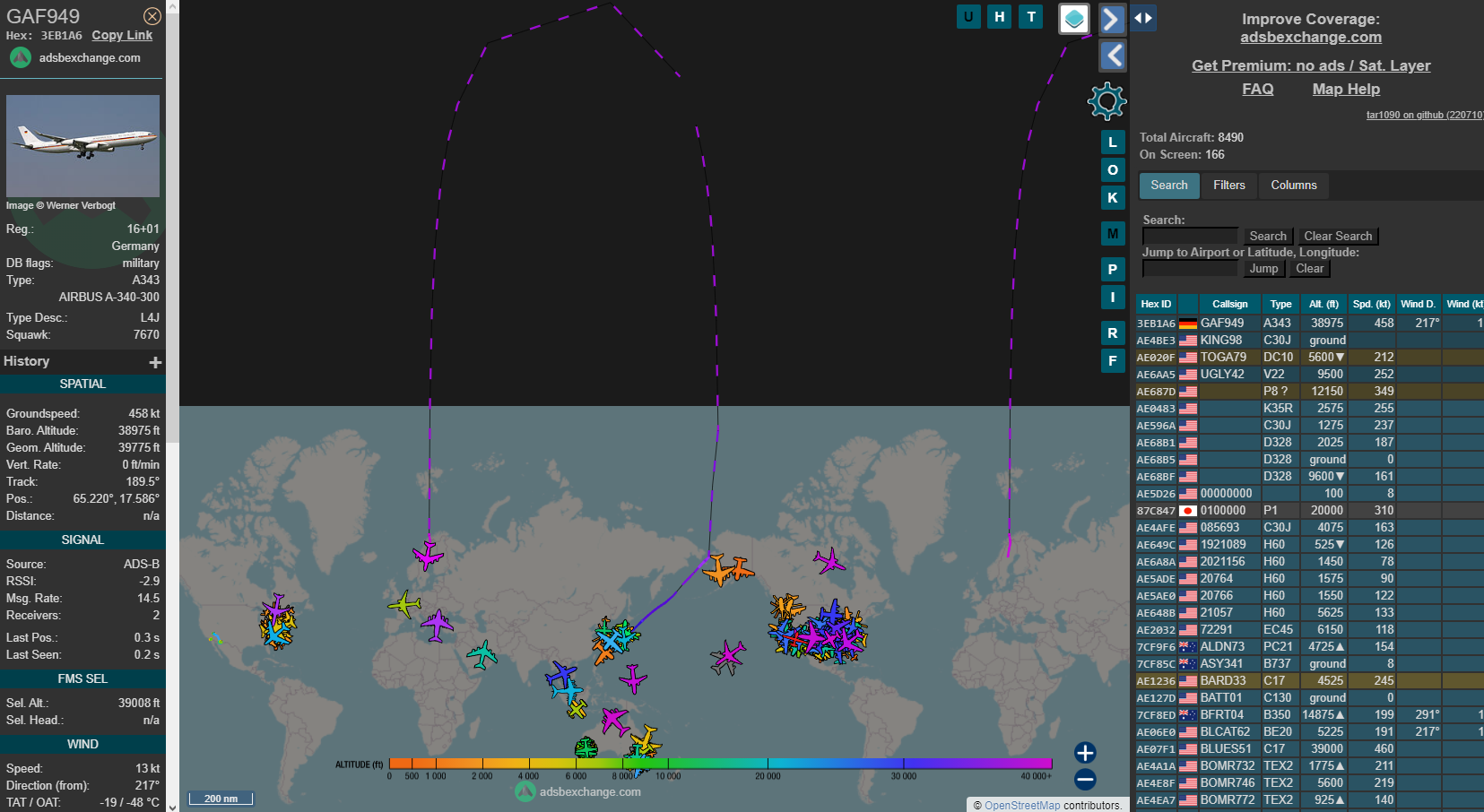Toggle the L labels button
The image size is (1484, 812).
point(1113,143)
